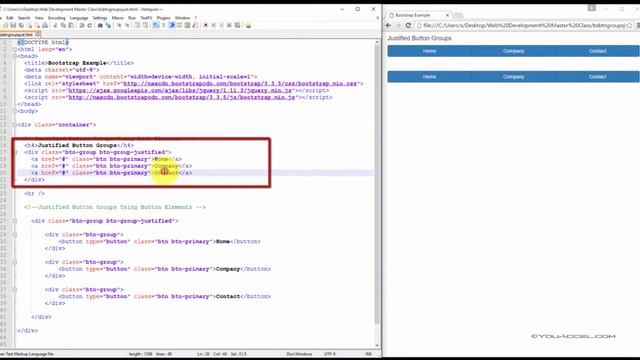This screenshot has height=360, width=640.
Task: Redo the edit via toolbar arrow
Action: tap(90, 25)
